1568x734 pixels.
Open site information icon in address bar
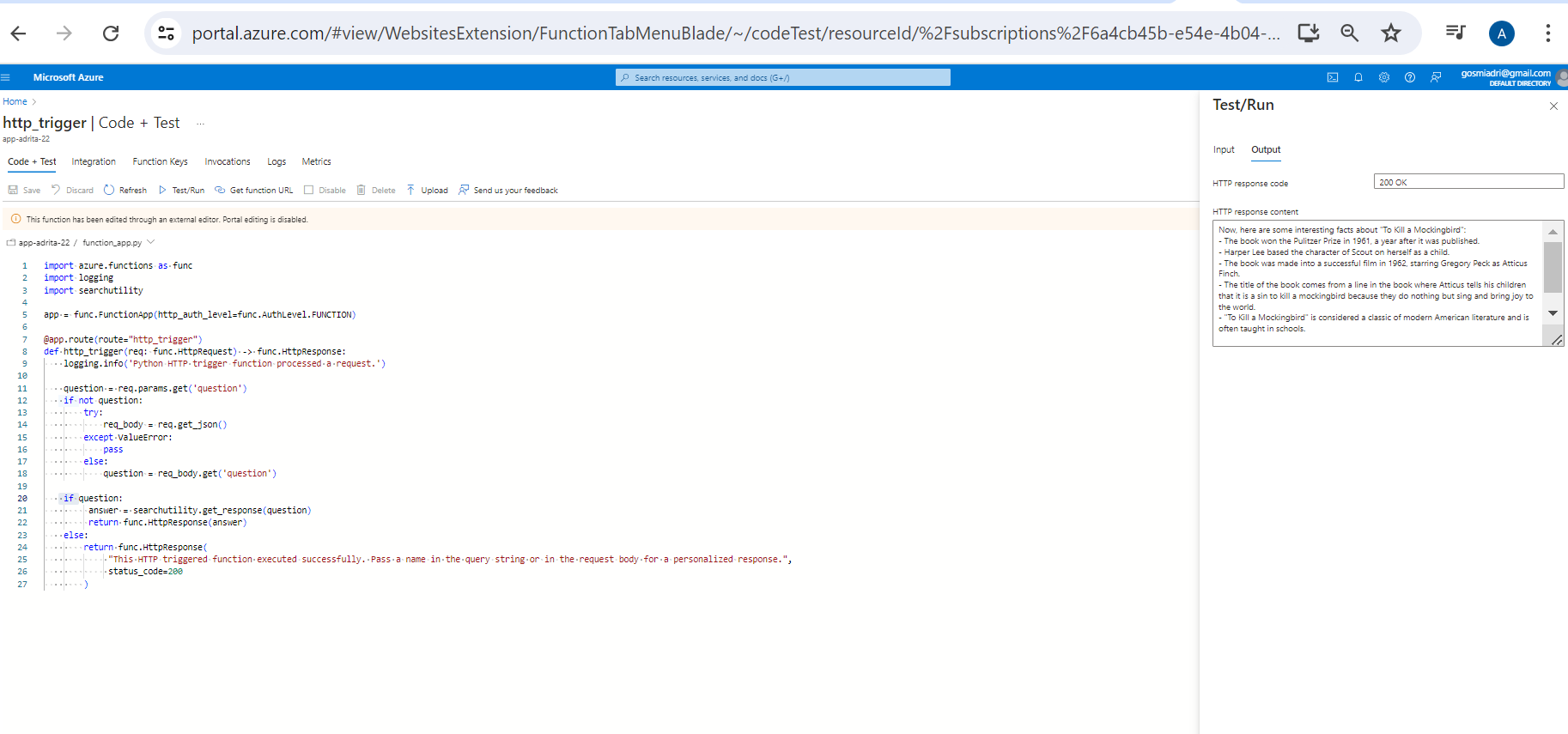pyautogui.click(x=167, y=33)
